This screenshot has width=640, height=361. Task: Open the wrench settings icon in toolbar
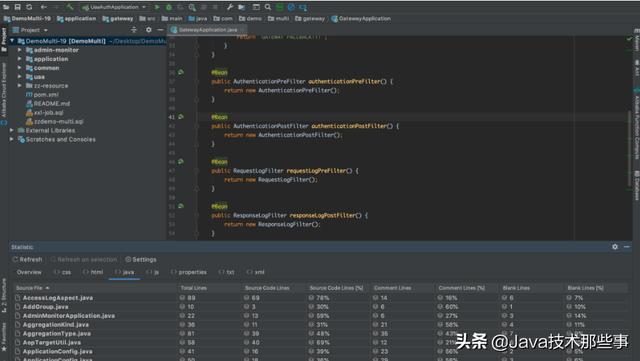tap(230, 7)
